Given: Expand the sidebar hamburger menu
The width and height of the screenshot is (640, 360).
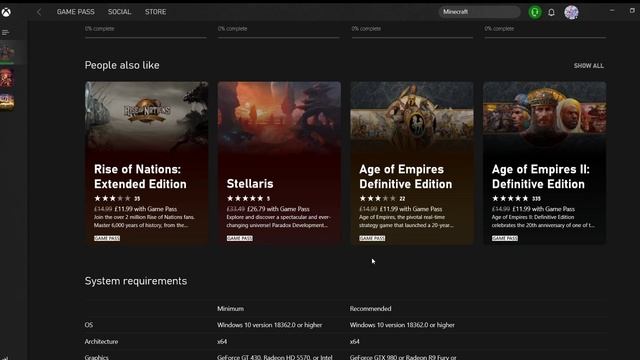Looking at the screenshot, I should click(5, 32).
